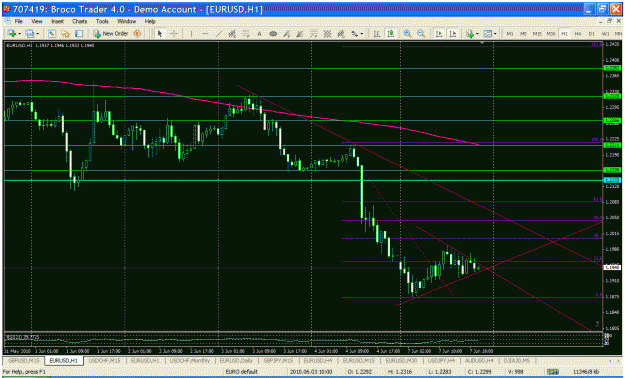Switch timeframe to H4
The width and height of the screenshot is (625, 378).
click(x=578, y=34)
